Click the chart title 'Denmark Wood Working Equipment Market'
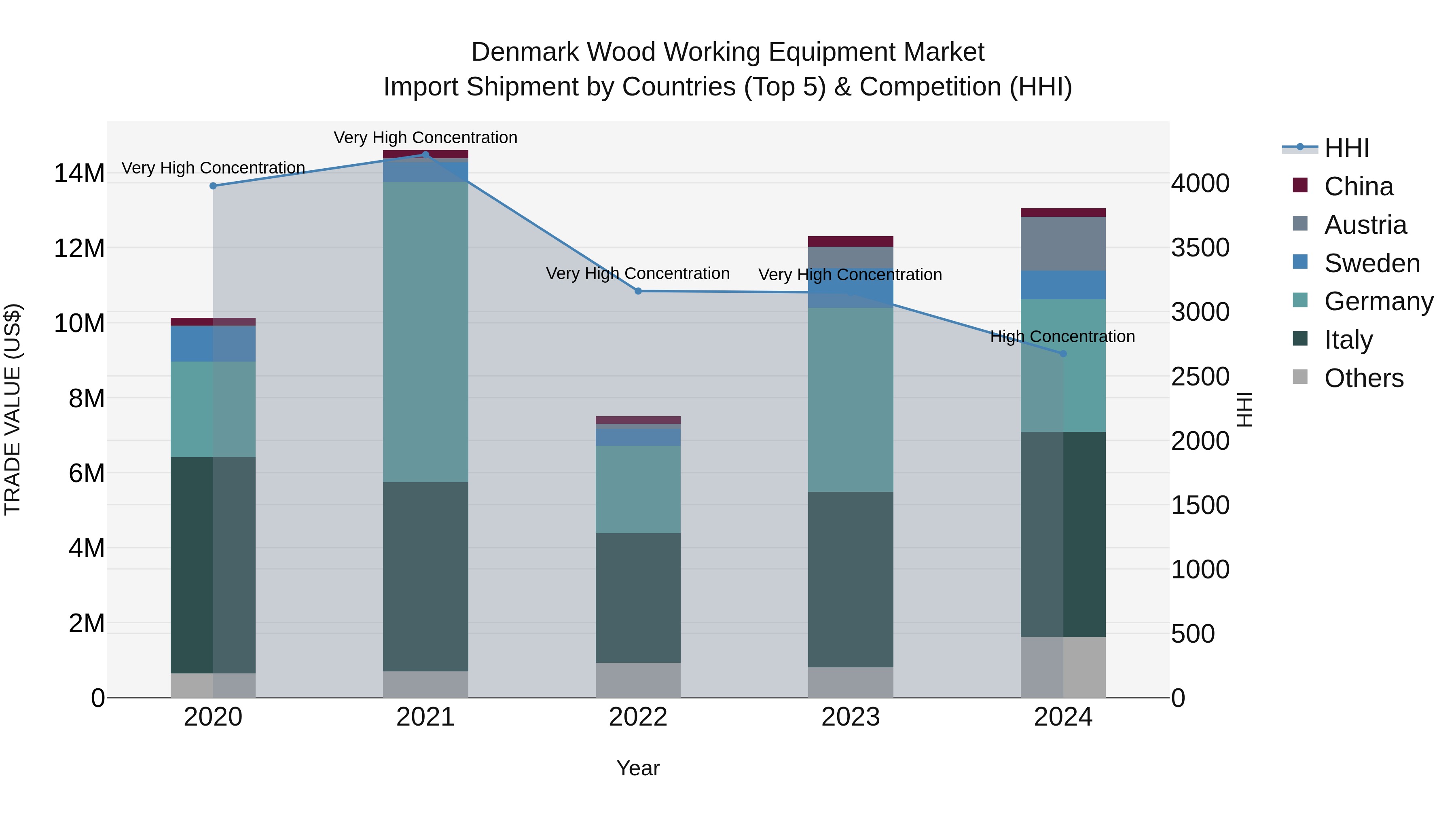Viewport: 1456px width, 819px height. click(x=728, y=52)
